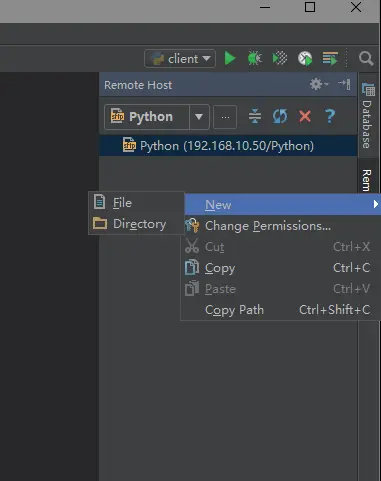This screenshot has width=381, height=481.
Task: Open Search Everywhere magnifier icon
Action: [366, 59]
